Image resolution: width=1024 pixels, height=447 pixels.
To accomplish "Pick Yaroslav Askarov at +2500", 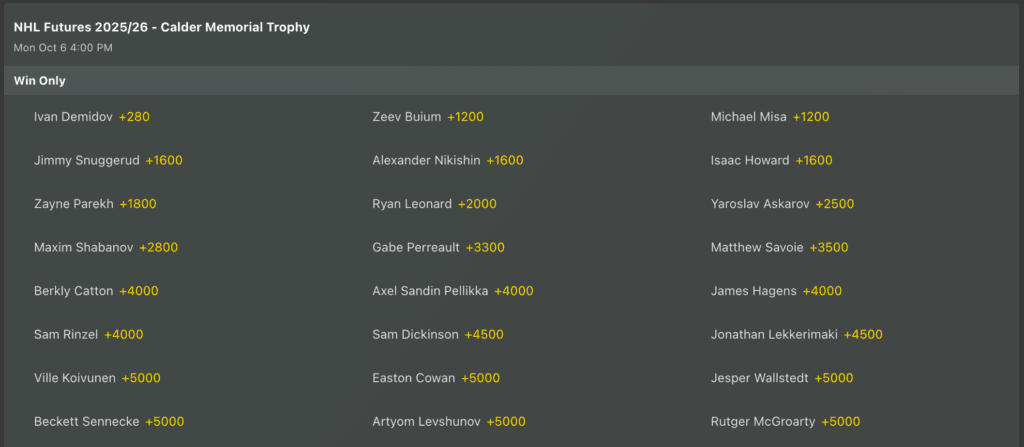I will tap(834, 204).
